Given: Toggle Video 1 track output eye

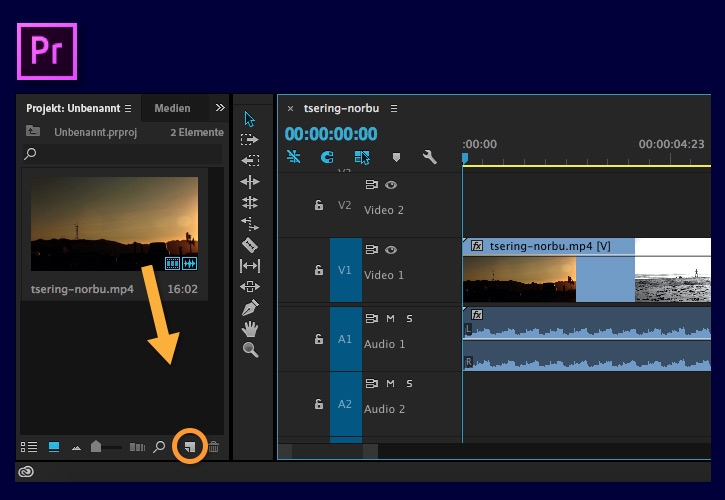Looking at the screenshot, I should click(x=391, y=250).
